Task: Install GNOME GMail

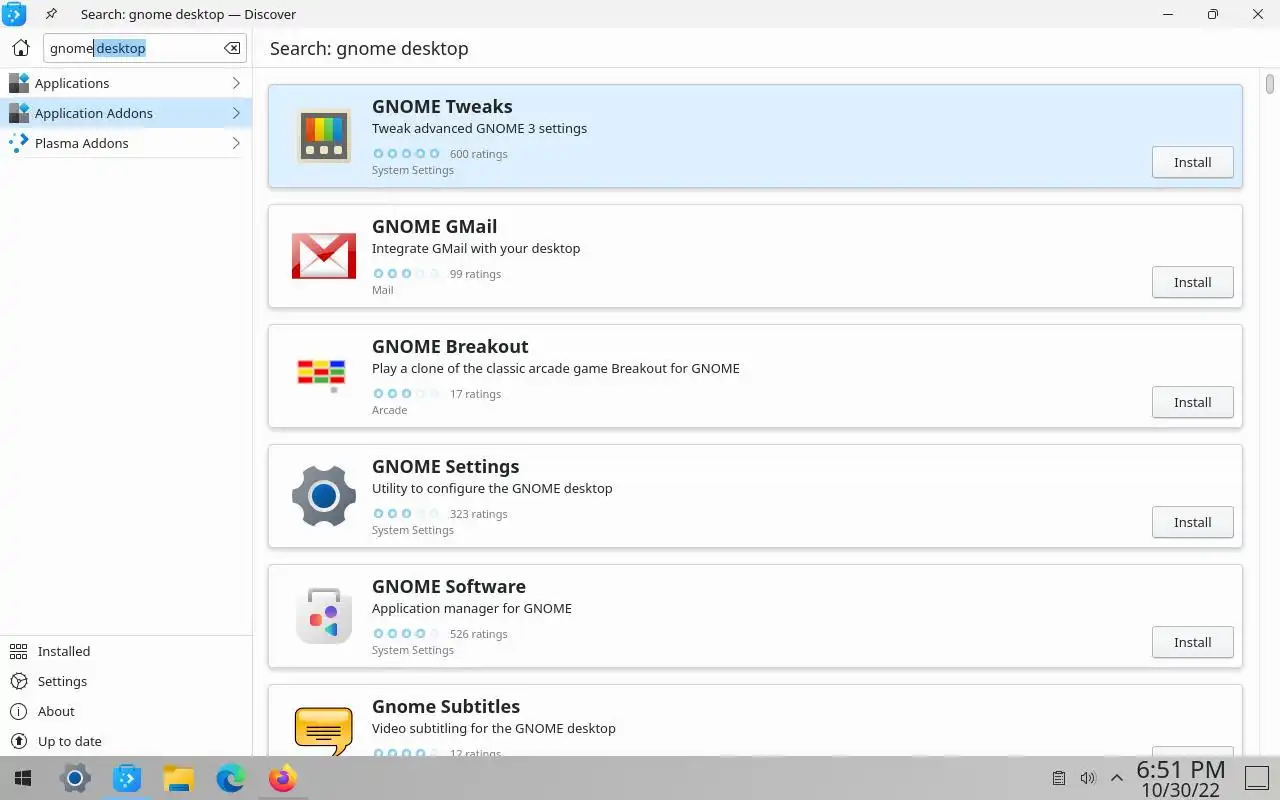Action: (1192, 282)
